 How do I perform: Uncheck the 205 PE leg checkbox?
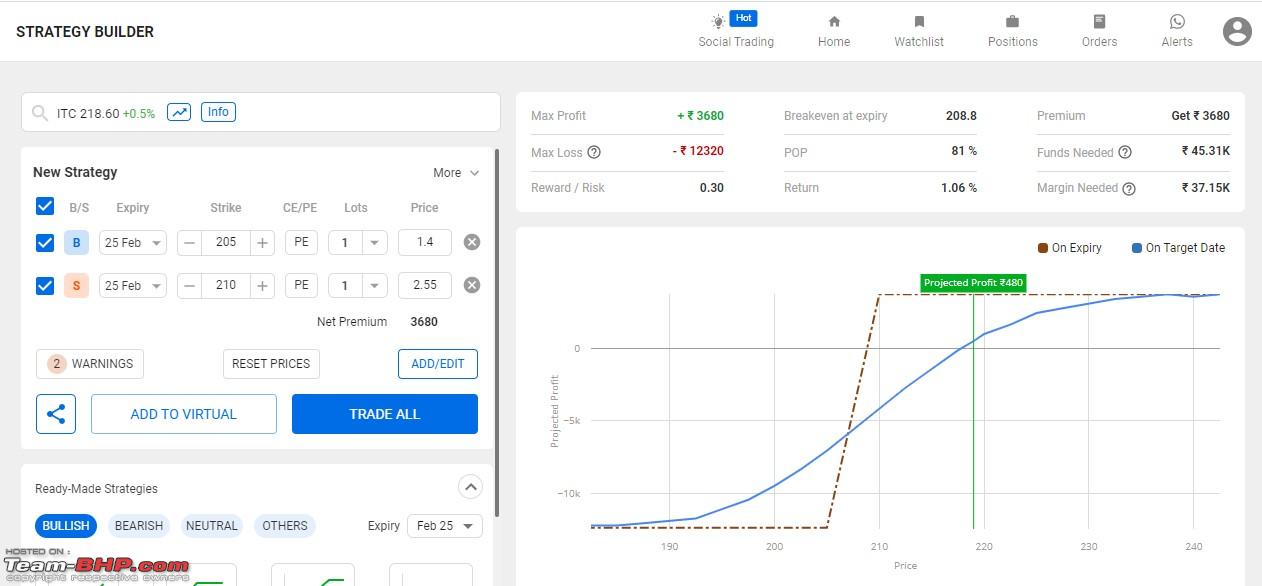[x=45, y=242]
